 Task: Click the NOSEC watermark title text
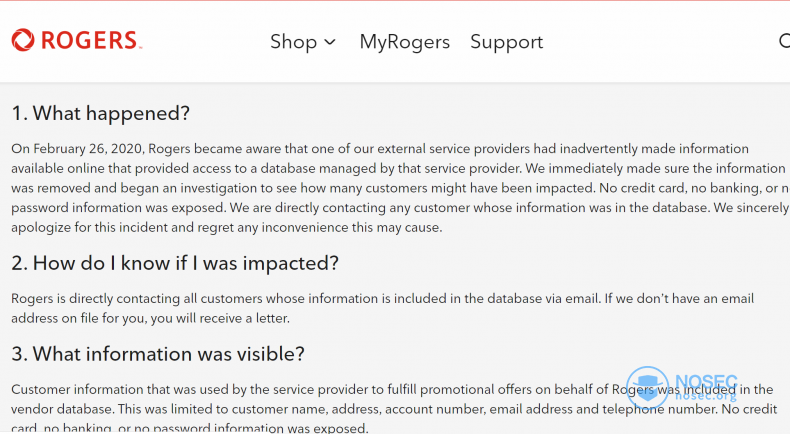[706, 382]
